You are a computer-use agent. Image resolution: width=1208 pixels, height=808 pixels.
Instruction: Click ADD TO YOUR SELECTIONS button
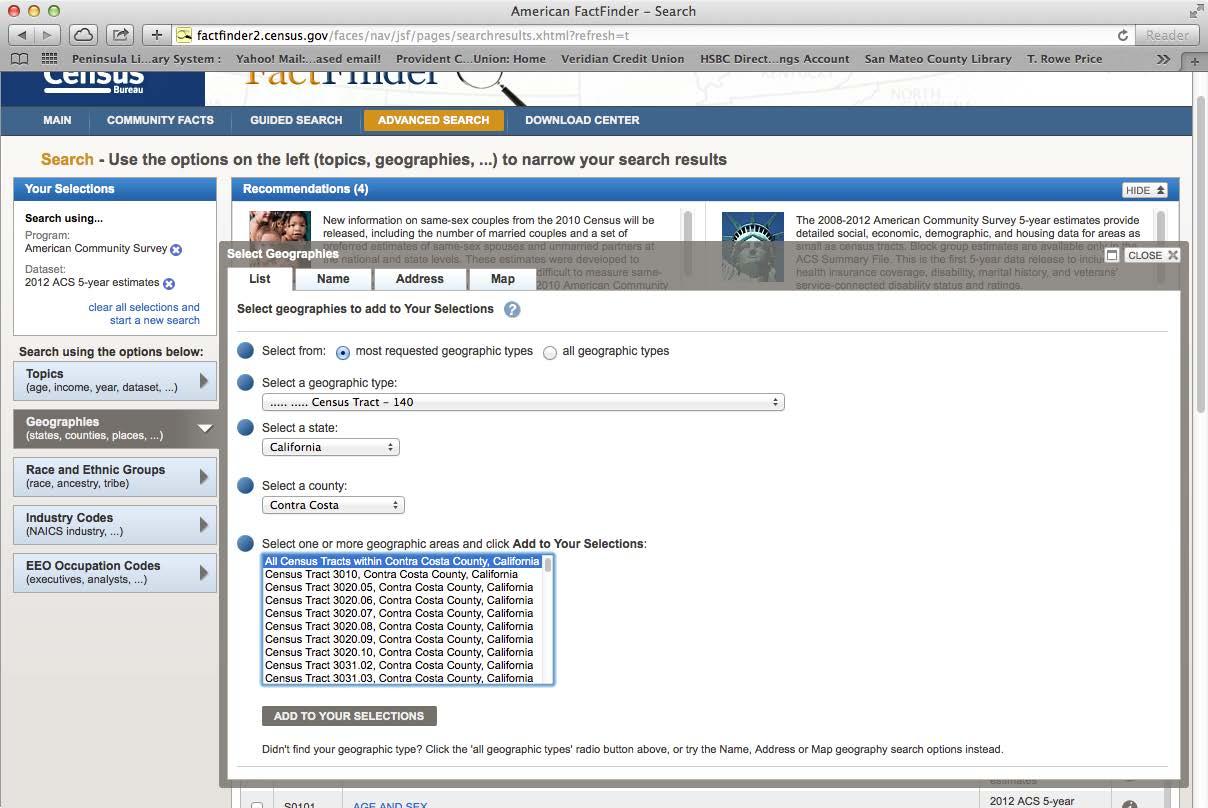349,716
